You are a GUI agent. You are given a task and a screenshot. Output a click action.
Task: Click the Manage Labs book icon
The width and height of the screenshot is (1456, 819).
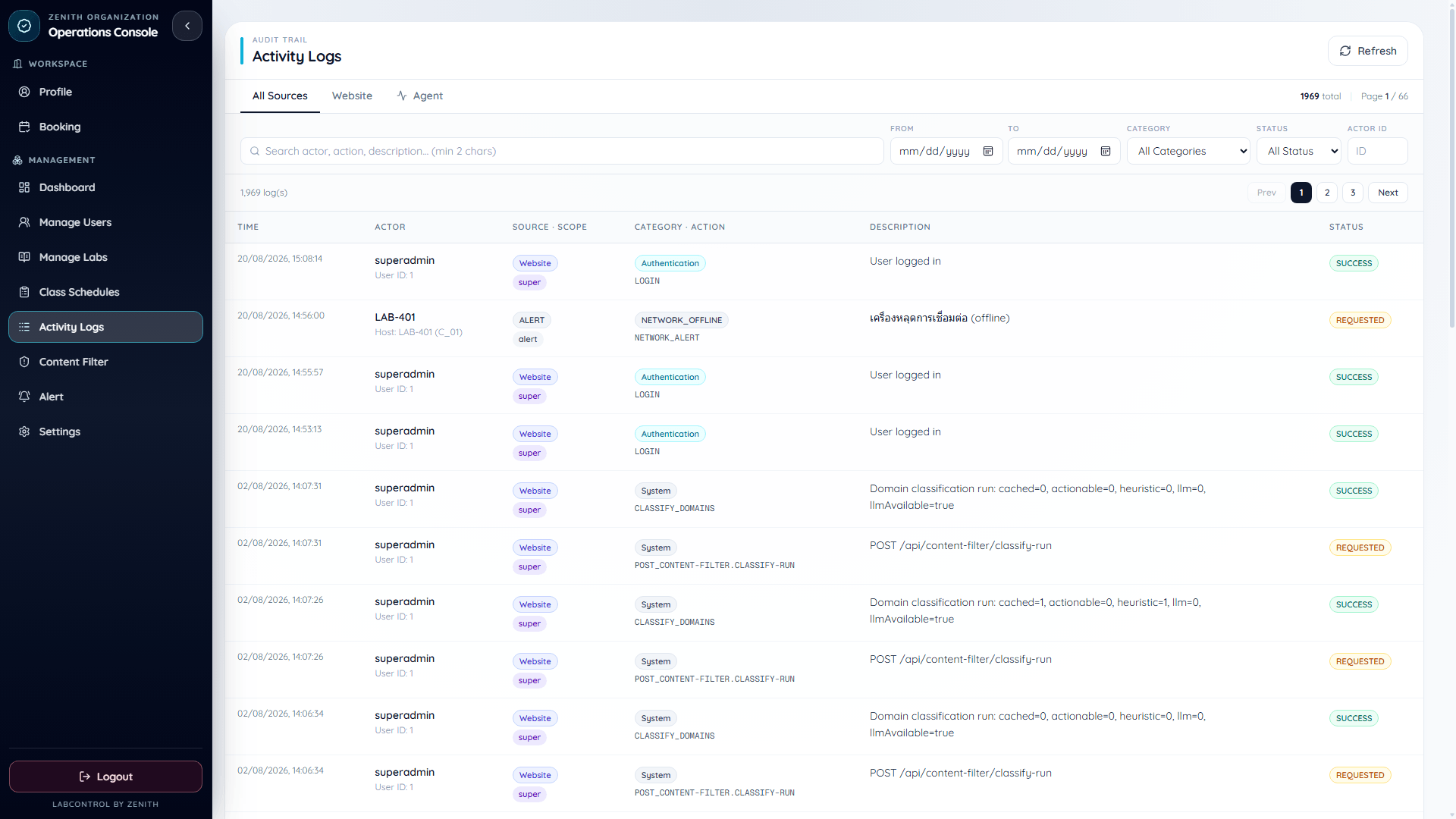point(24,257)
